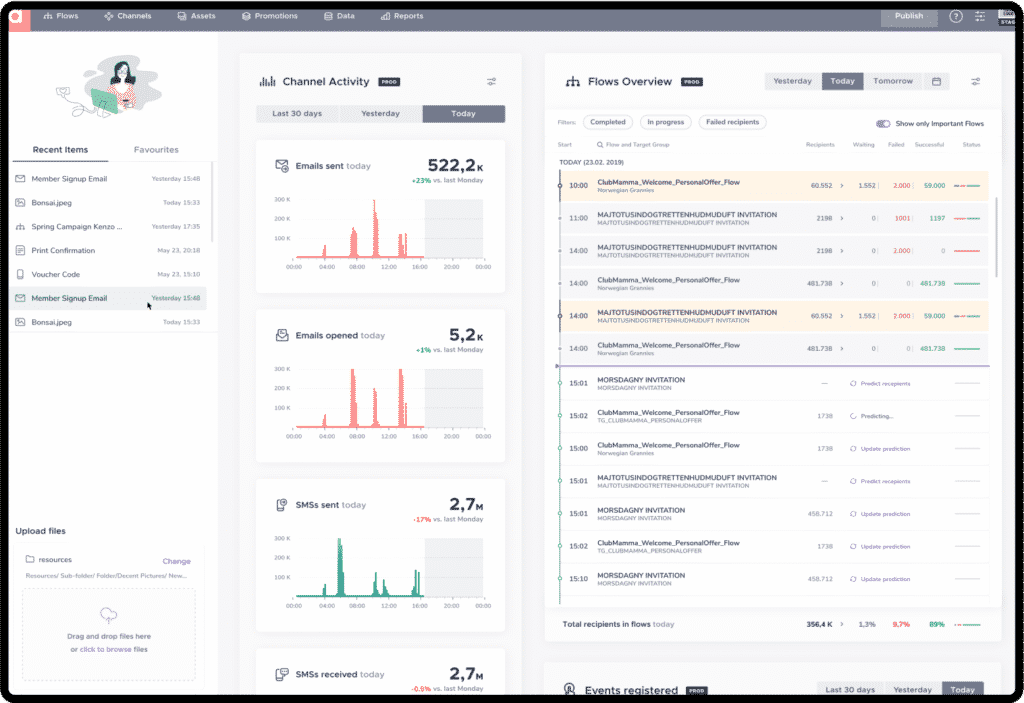Click the Flows Overview list scrollbar

click(x=996, y=237)
